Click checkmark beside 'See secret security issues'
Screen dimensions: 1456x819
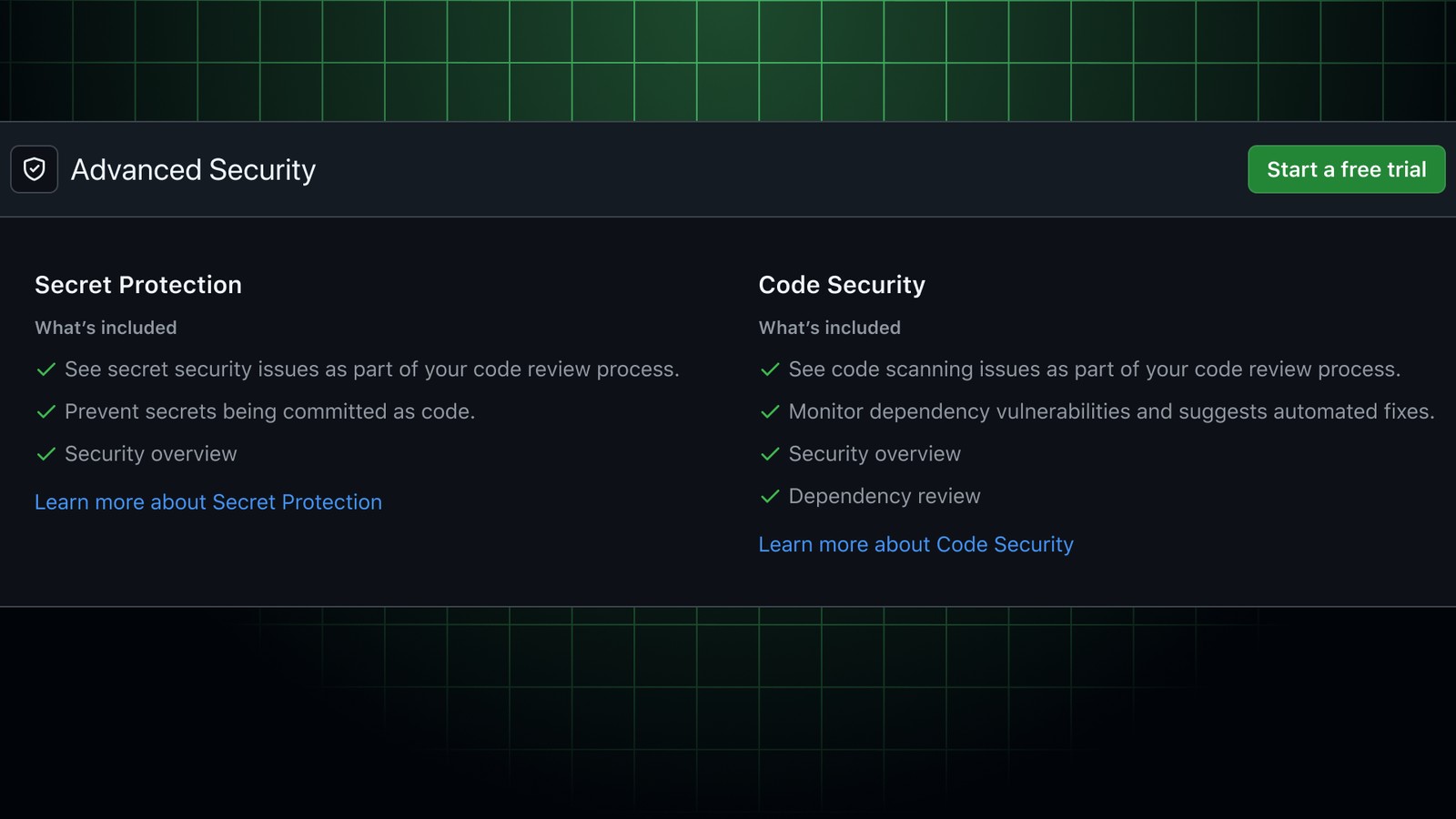pyautogui.click(x=45, y=369)
